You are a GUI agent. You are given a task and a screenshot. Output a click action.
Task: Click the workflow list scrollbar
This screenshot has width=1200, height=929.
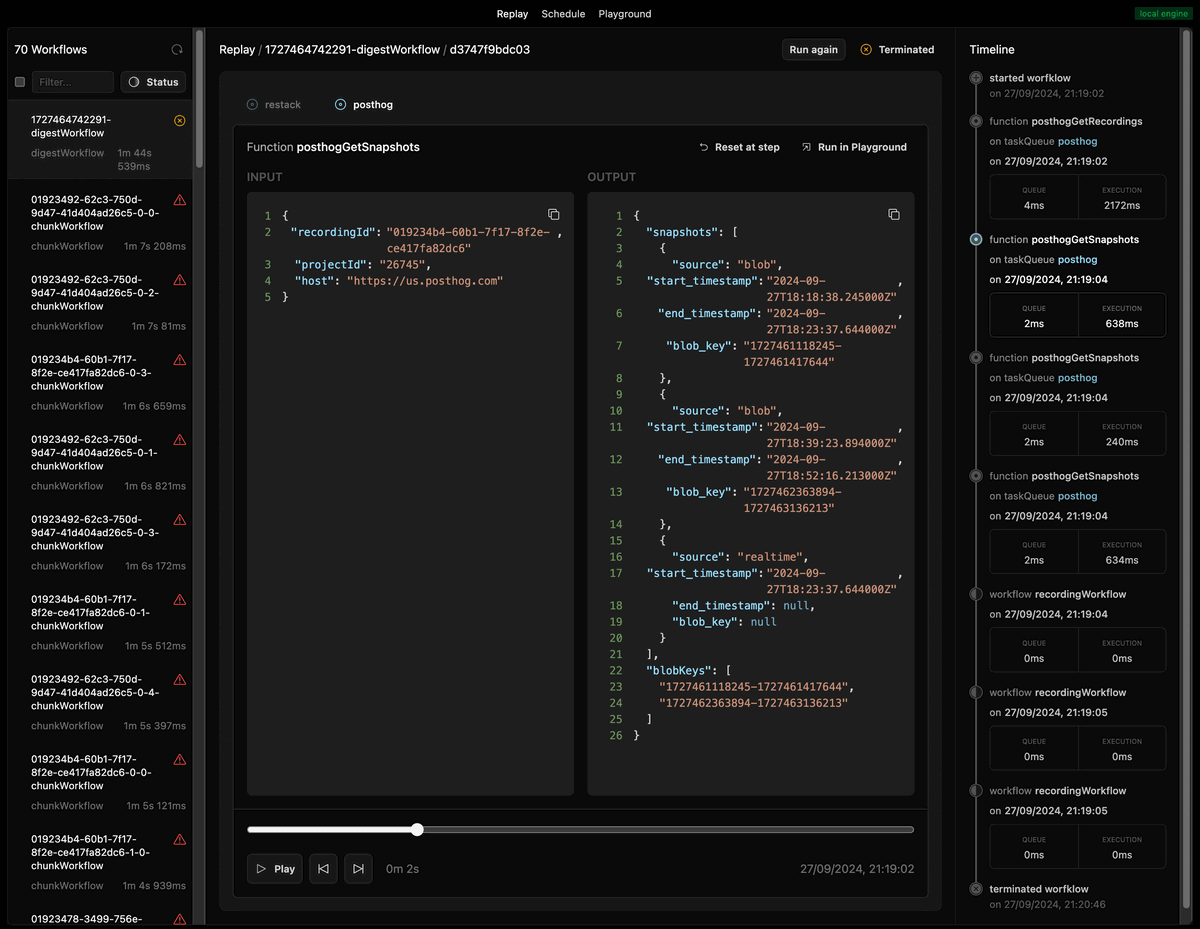200,100
